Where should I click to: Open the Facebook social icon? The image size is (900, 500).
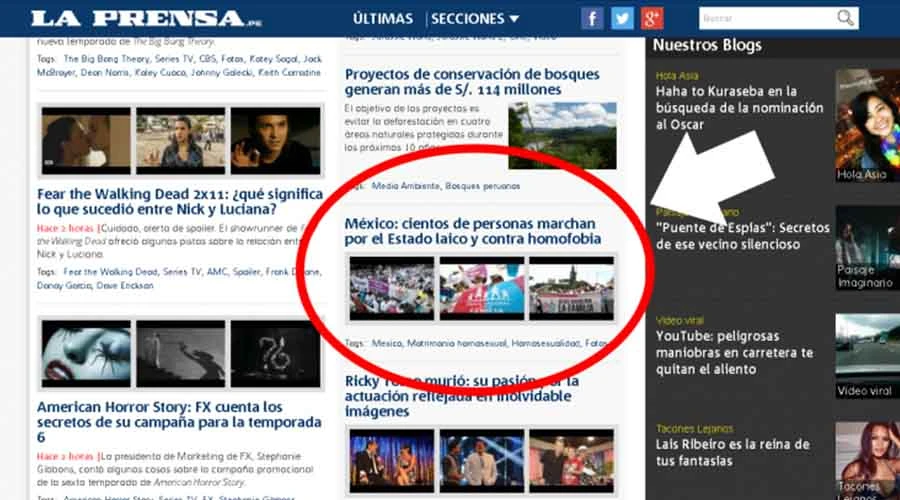pos(592,18)
